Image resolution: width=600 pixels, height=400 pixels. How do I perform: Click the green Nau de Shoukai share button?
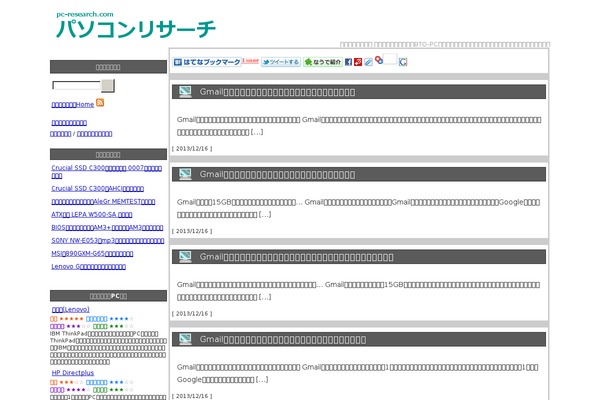pyautogui.click(x=323, y=62)
